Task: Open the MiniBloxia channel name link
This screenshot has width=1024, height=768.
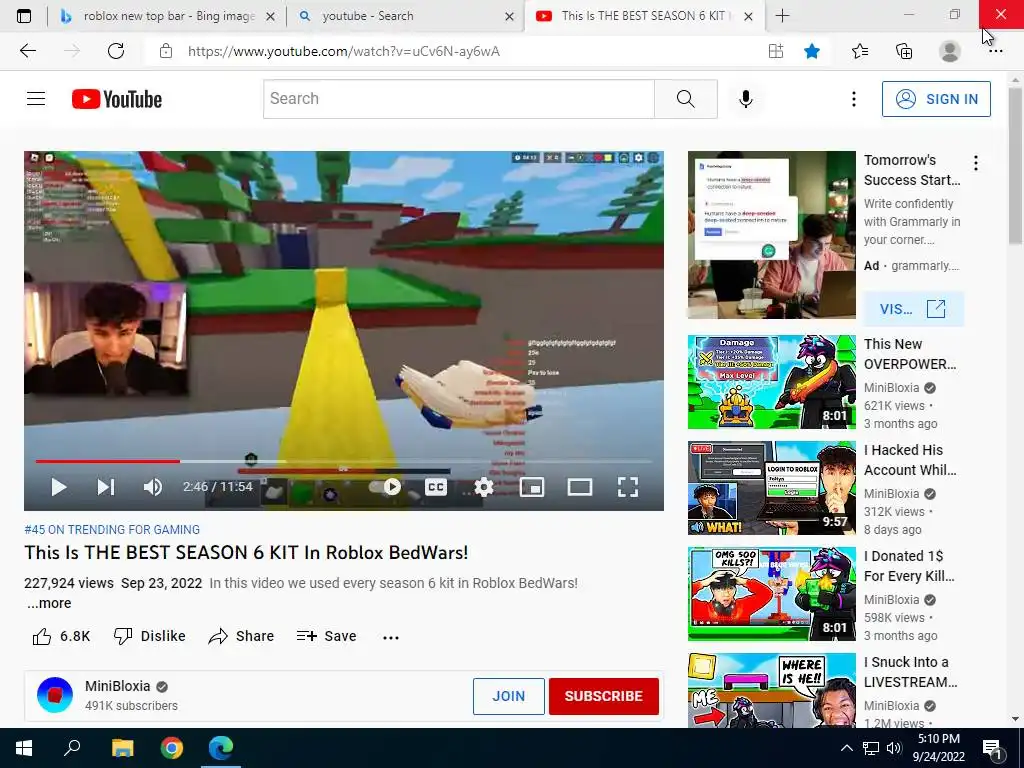Action: pyautogui.click(x=118, y=686)
